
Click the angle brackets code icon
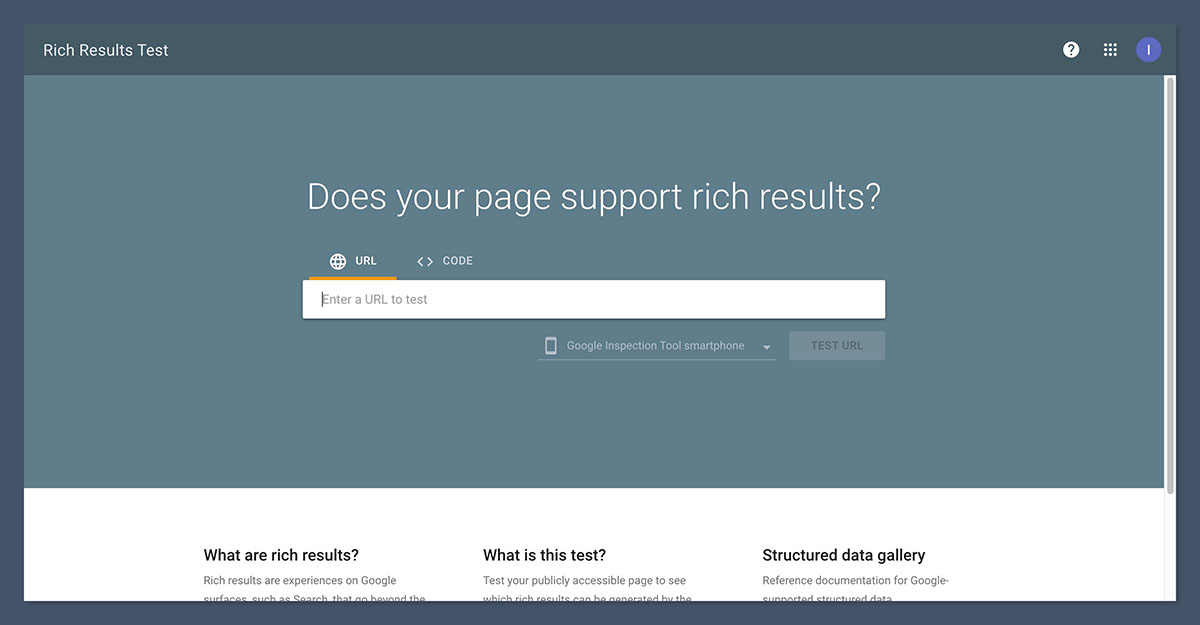425,261
